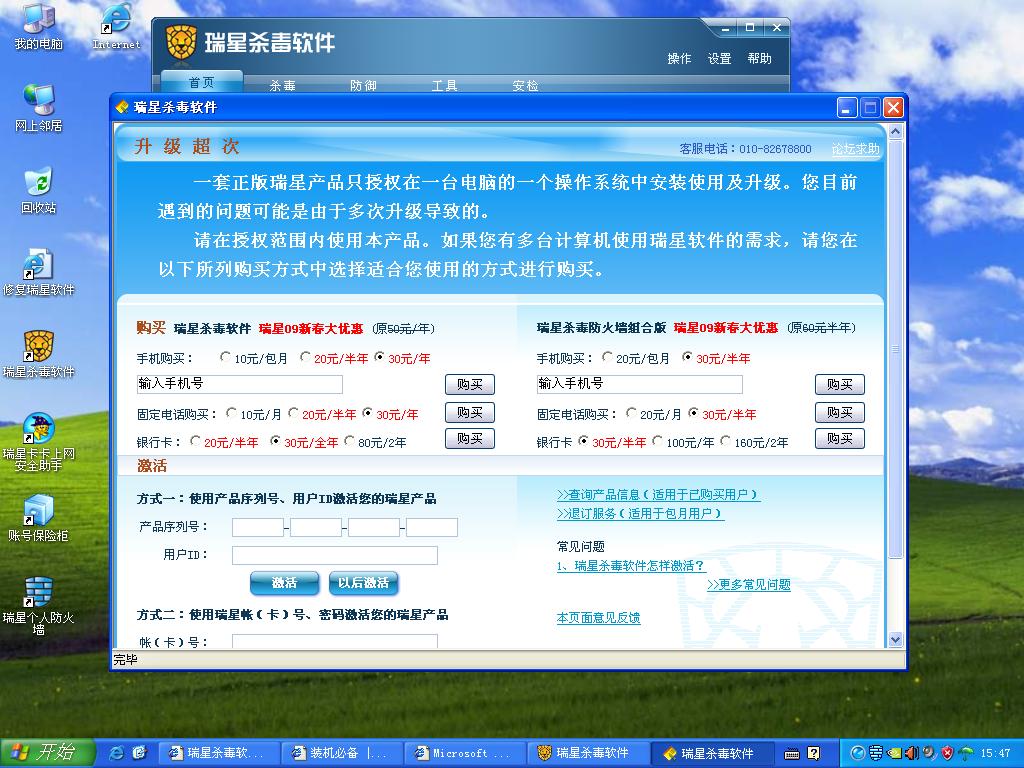This screenshot has height=768, width=1024.
Task: Click the volume speaker tray icon
Action: tap(911, 753)
